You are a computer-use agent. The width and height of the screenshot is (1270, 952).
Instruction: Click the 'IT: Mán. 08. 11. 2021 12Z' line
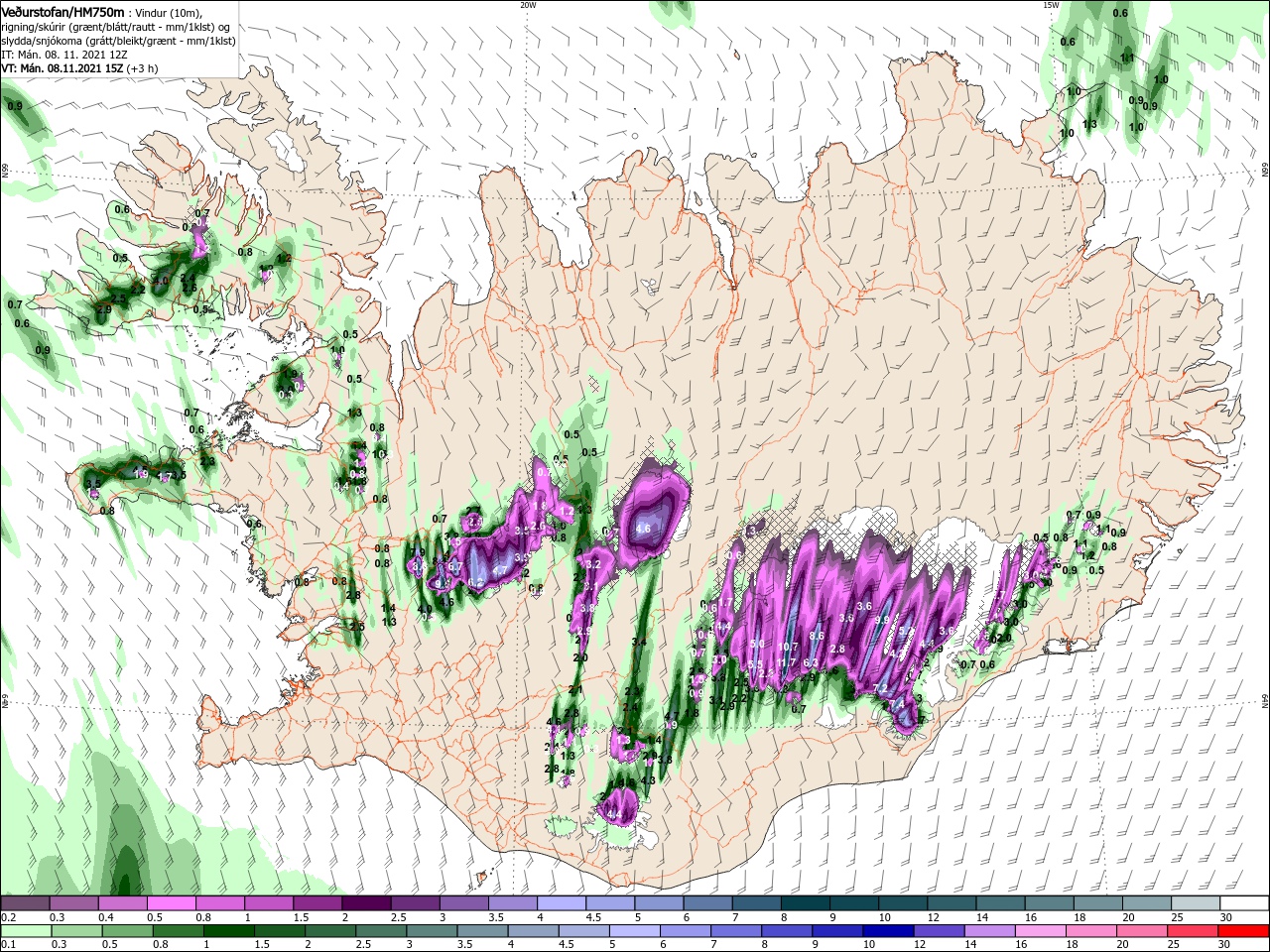pos(63,55)
